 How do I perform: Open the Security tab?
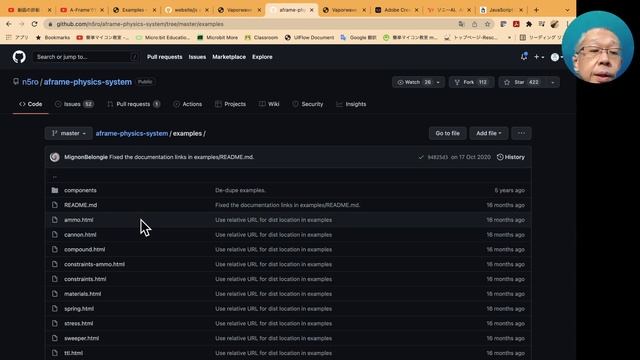click(x=308, y=104)
